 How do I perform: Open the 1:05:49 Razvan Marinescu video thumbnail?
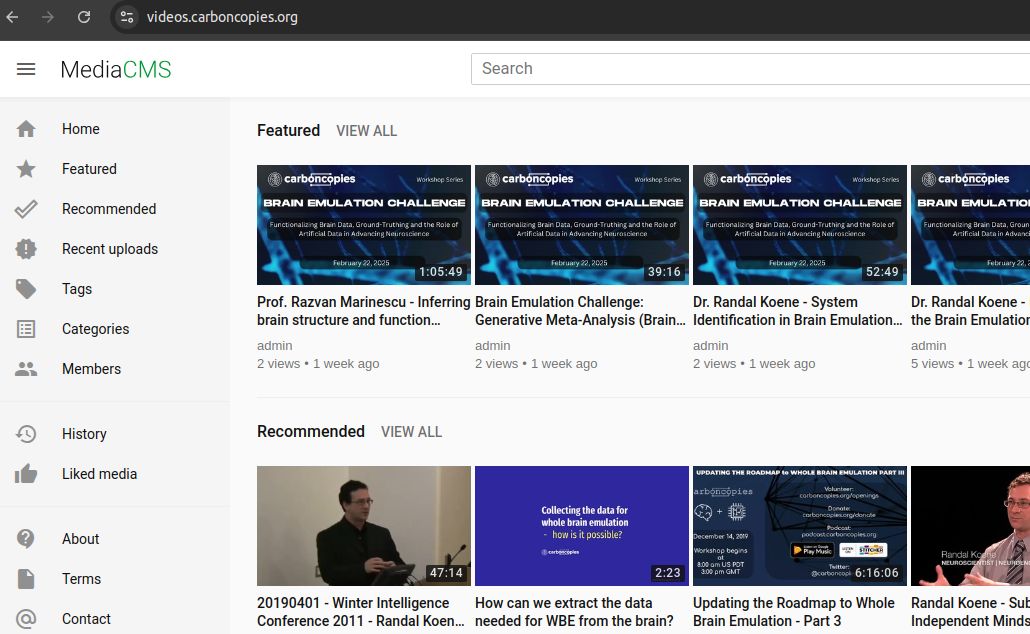363,225
